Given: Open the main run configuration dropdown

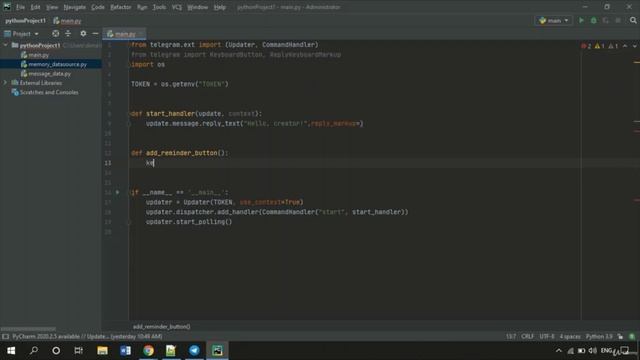Looking at the screenshot, I should [553, 20].
